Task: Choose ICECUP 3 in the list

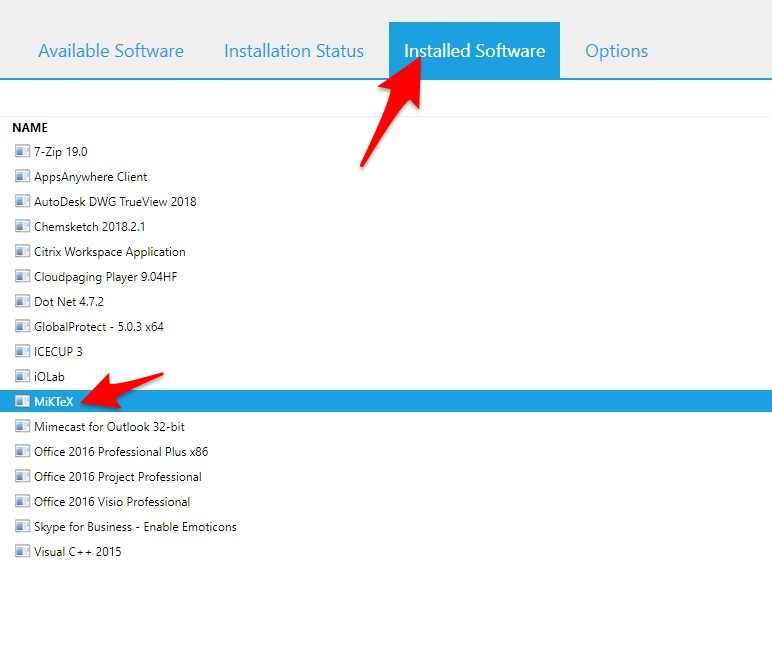Action: [58, 352]
